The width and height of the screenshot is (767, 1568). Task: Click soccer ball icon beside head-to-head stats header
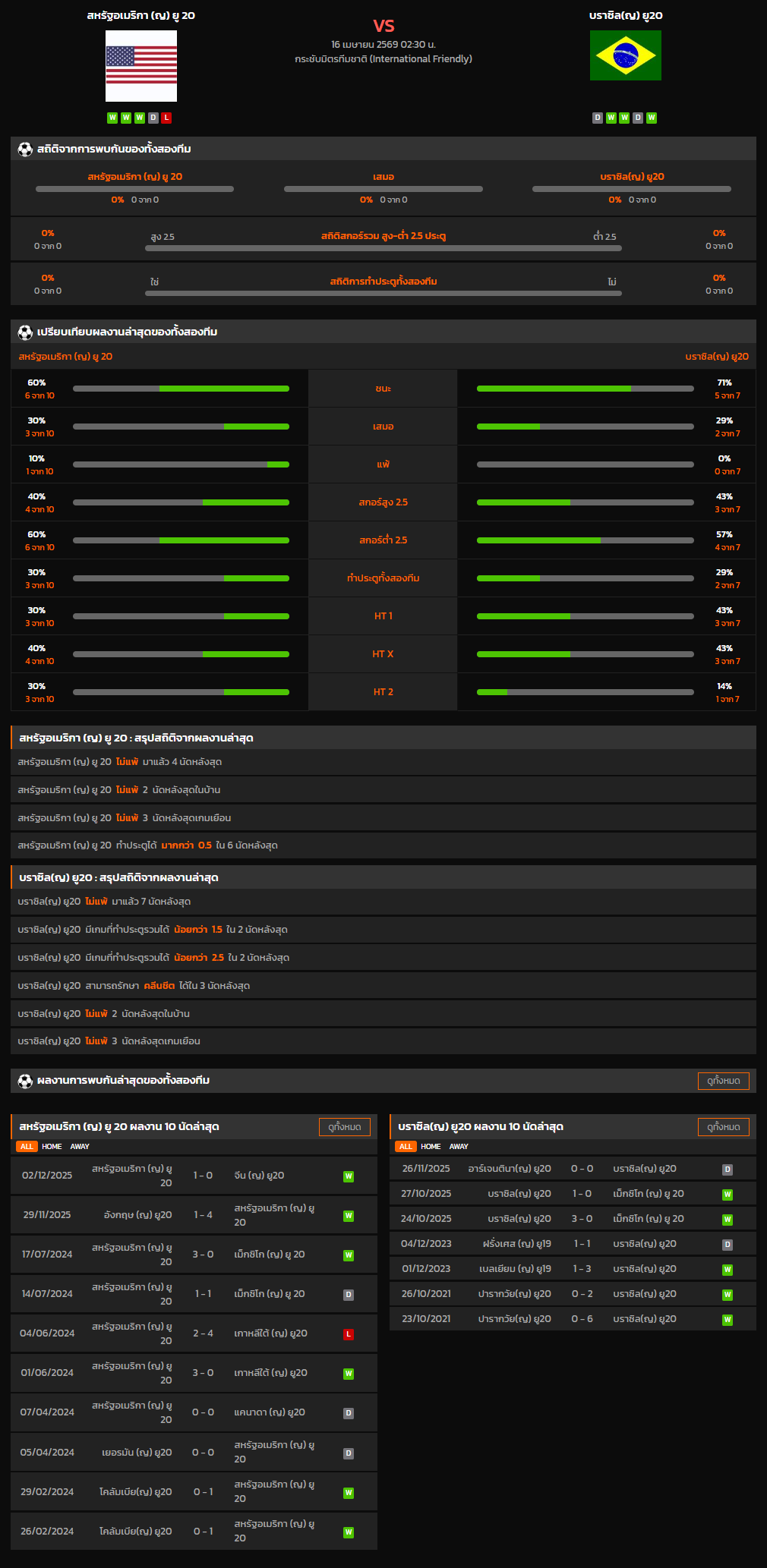(25, 150)
